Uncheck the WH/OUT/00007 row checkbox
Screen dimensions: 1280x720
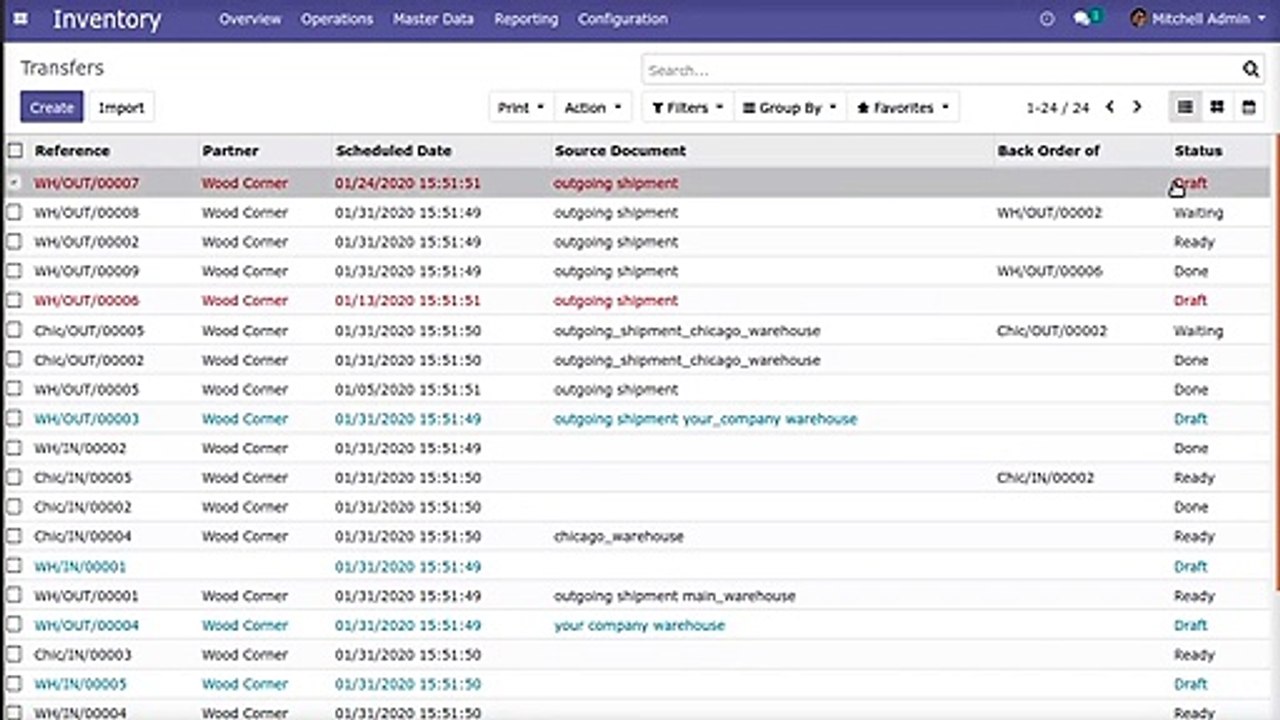14,183
